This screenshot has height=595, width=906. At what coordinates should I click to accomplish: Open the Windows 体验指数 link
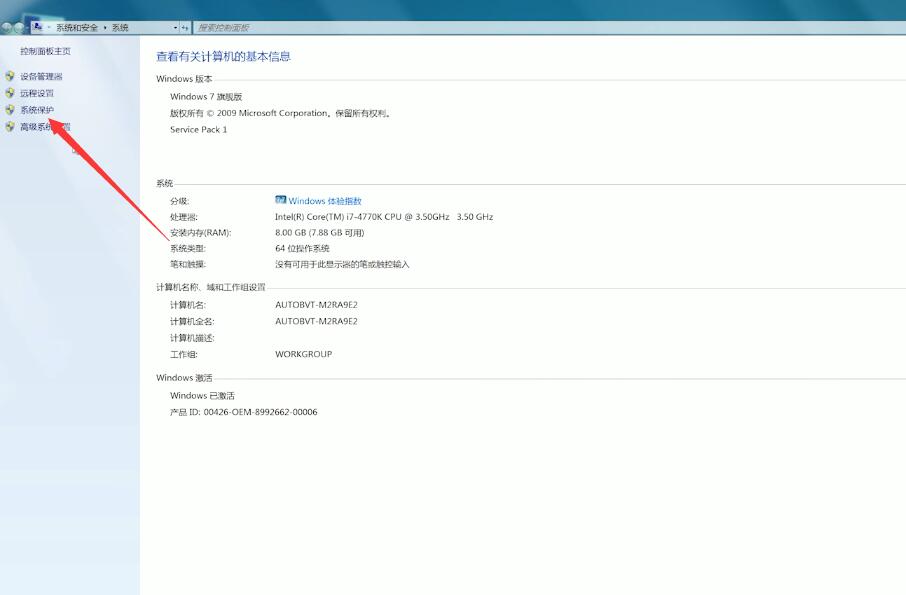point(325,201)
